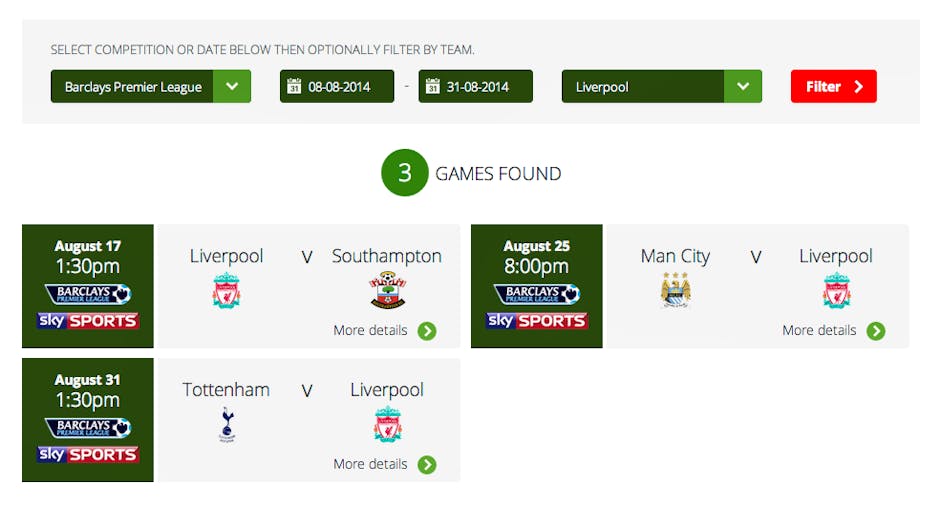Image resolution: width=940 pixels, height=528 pixels.
Task: Open More details for Tottenham v Liverpool
Action: tap(371, 465)
